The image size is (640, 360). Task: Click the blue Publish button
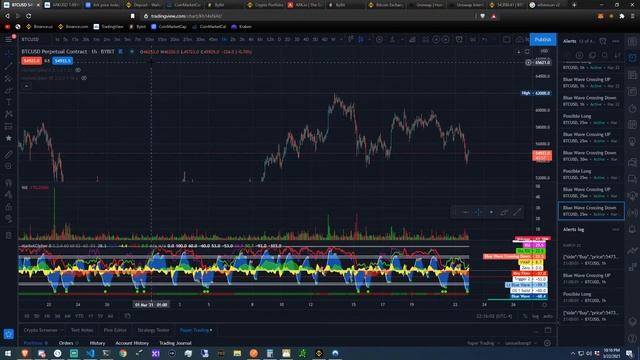click(x=543, y=40)
